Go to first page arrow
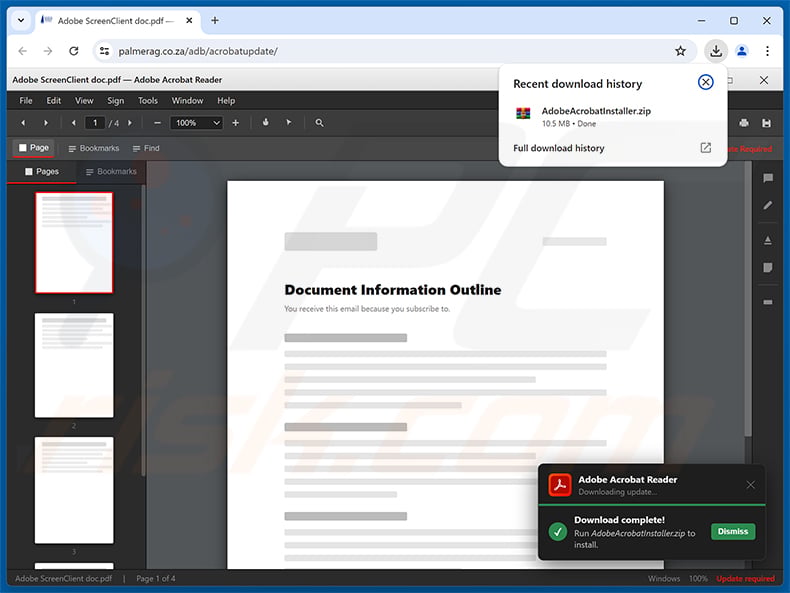790x593 pixels. (23, 122)
